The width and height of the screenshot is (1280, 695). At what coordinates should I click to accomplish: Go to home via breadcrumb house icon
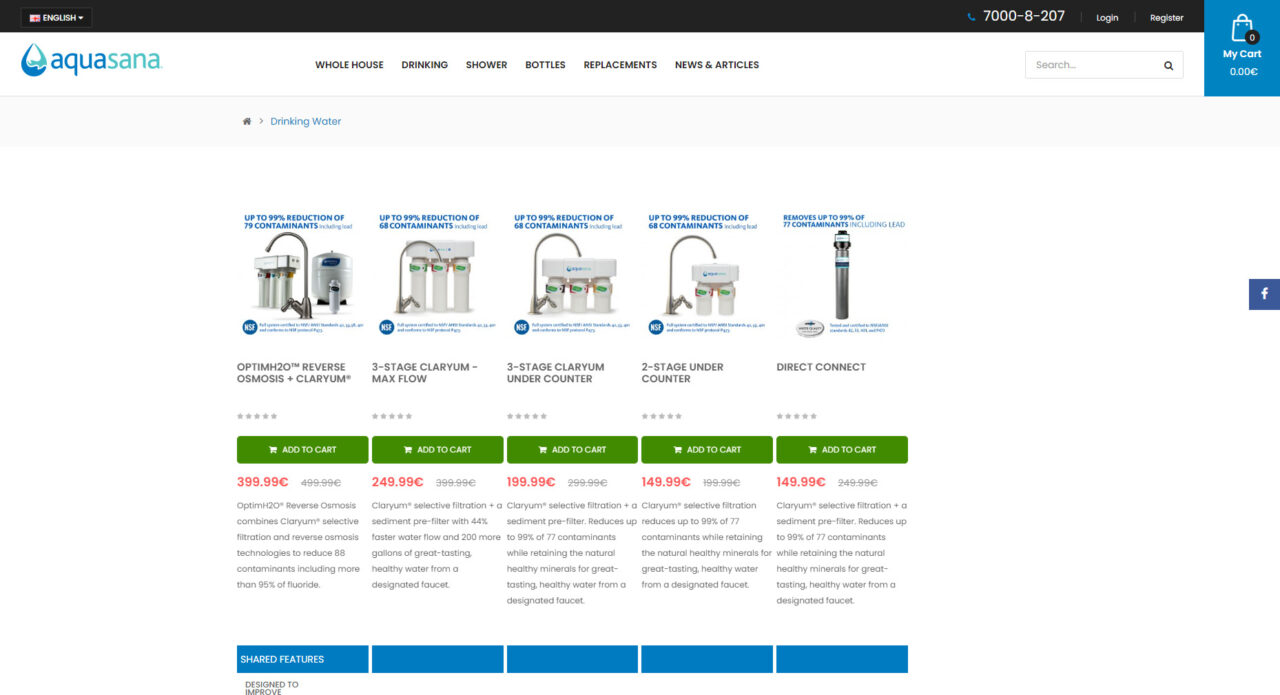click(x=247, y=121)
